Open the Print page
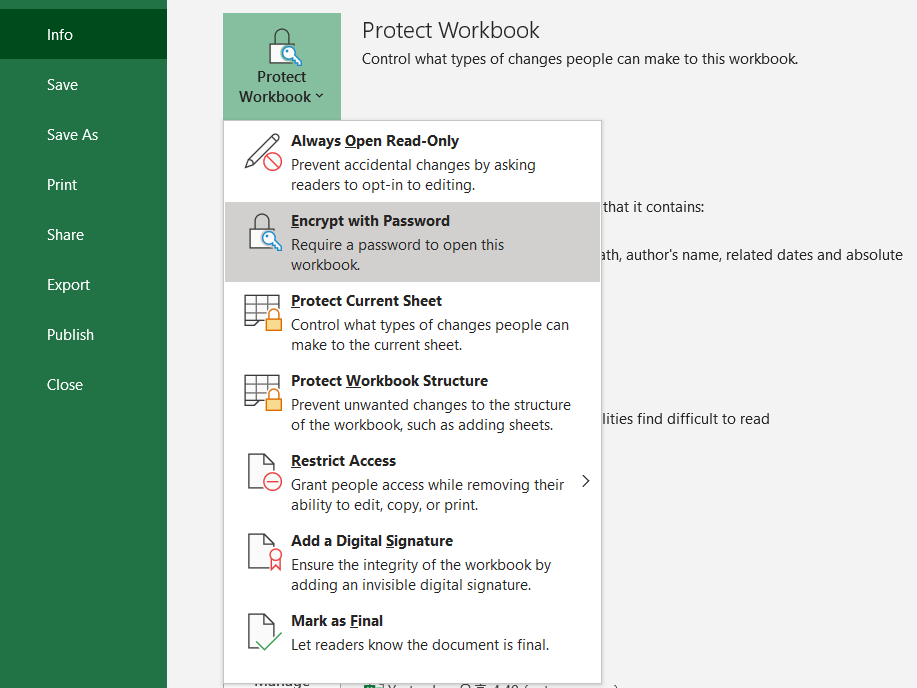Image resolution: width=917 pixels, height=688 pixels. click(x=83, y=185)
